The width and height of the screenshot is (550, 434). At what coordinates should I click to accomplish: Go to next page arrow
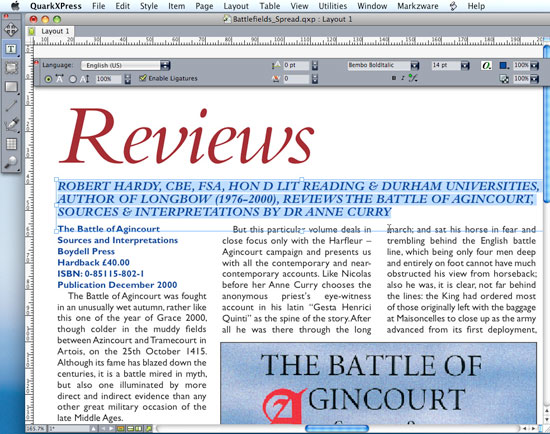111,429
